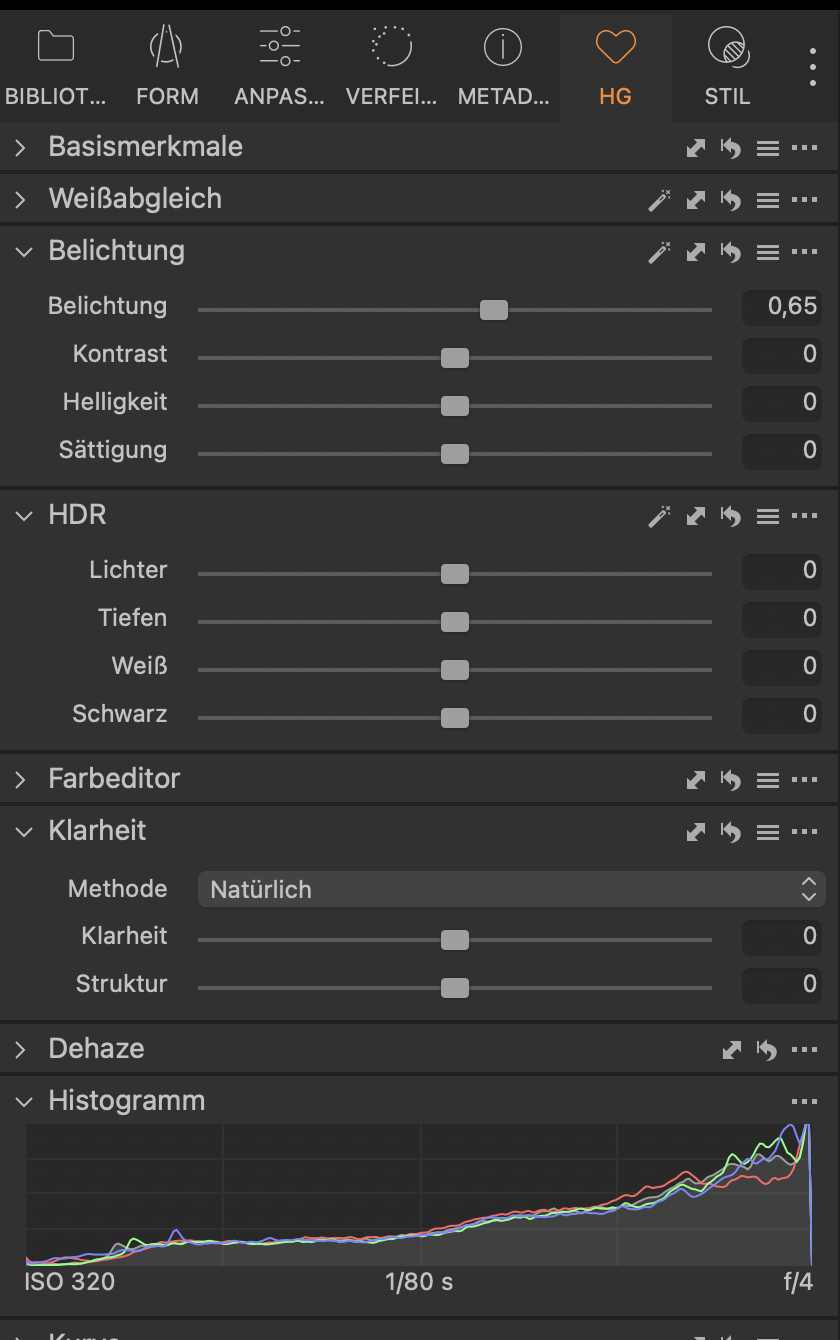840x1340 pixels.
Task: Click the auto-adjust wand in Weißabgleich
Action: [x=659, y=200]
